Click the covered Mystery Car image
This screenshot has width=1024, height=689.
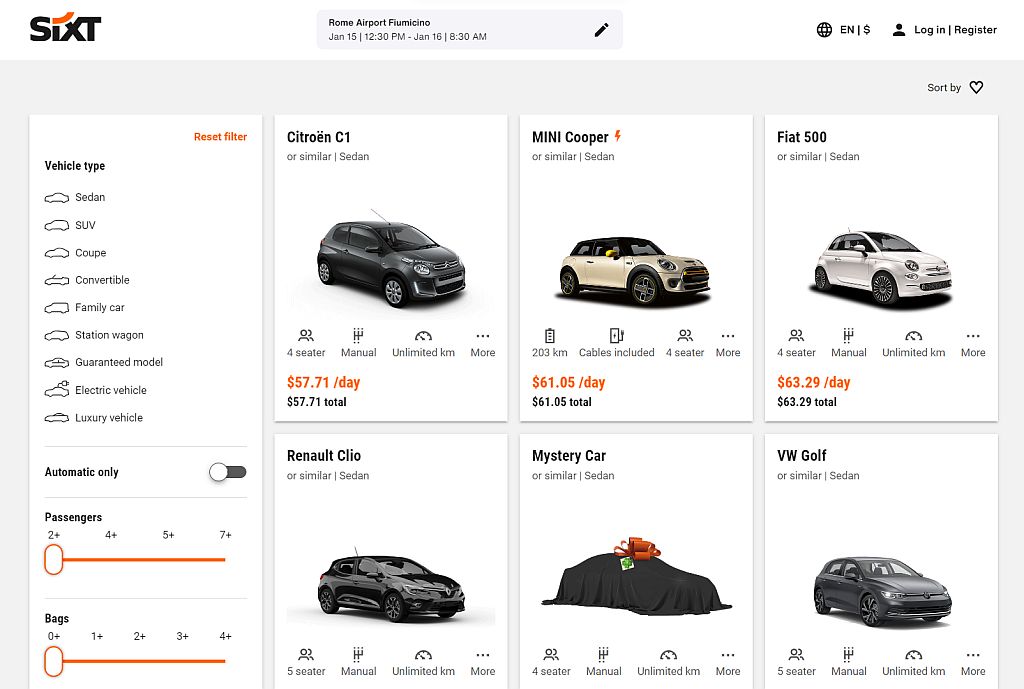635,576
